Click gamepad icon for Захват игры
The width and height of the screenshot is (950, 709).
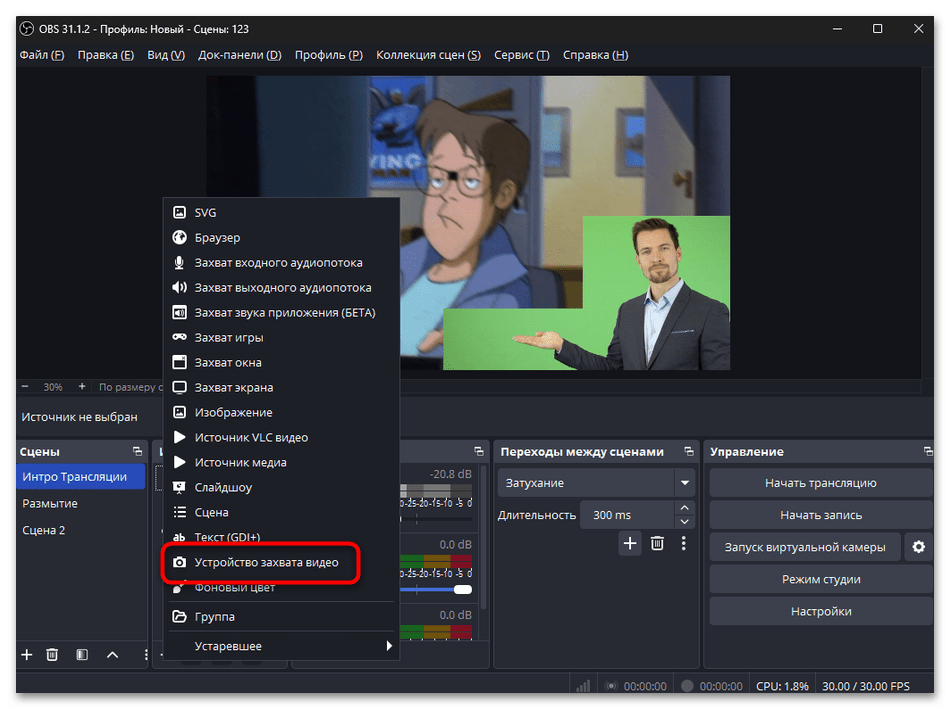[x=179, y=337]
